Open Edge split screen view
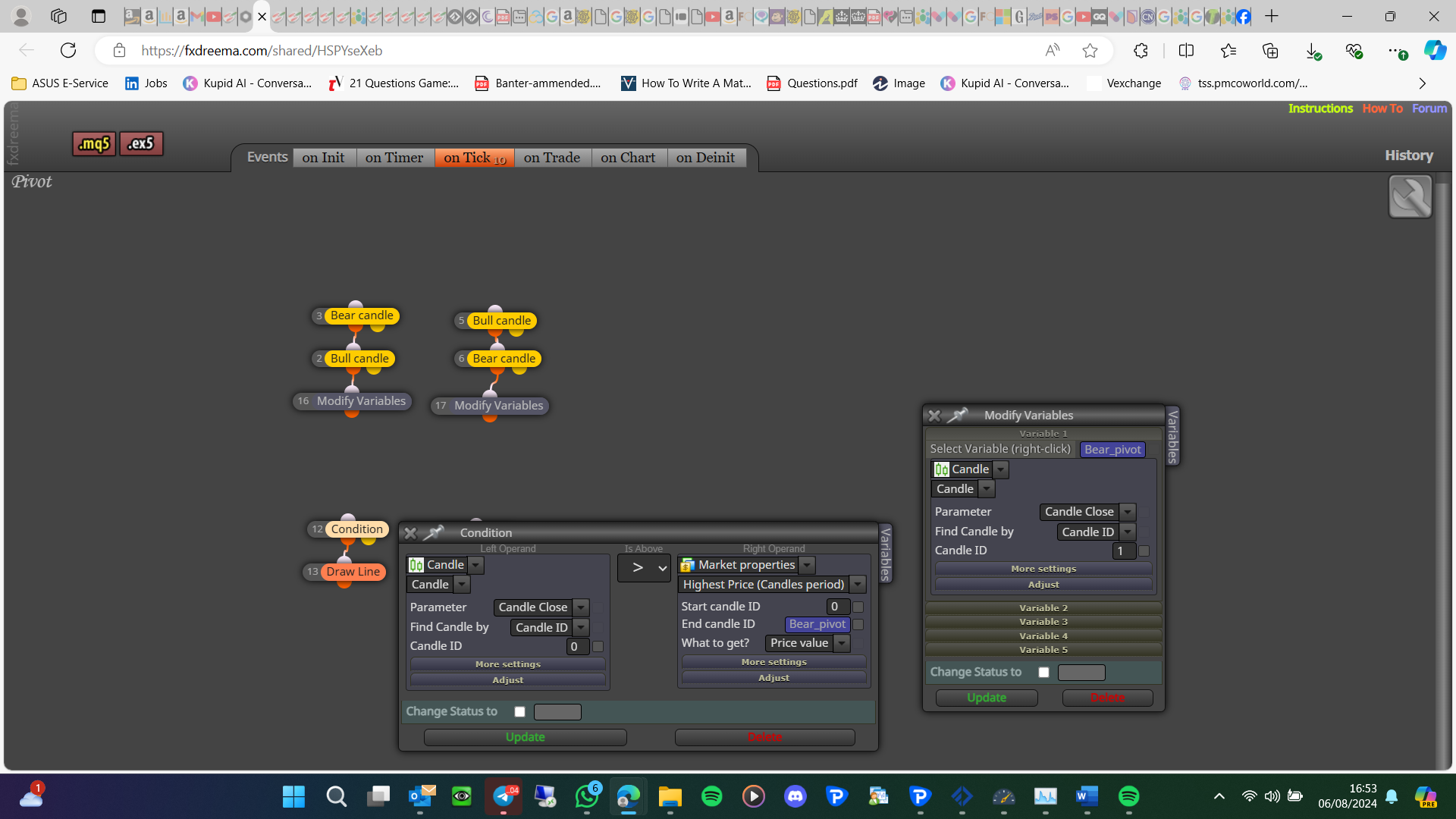 [x=1186, y=51]
